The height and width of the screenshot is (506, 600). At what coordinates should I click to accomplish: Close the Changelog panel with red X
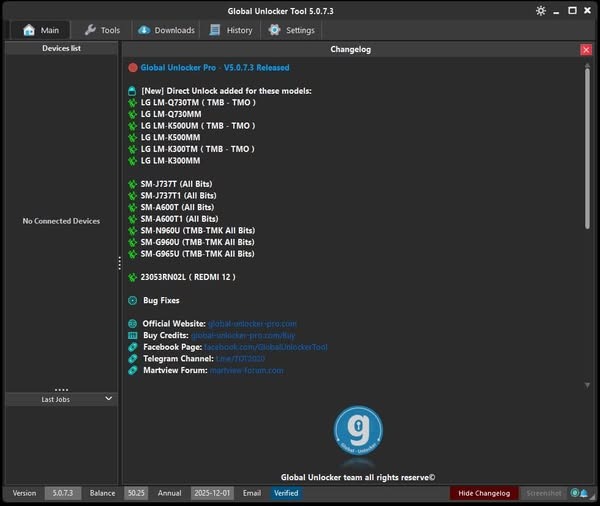point(586,49)
